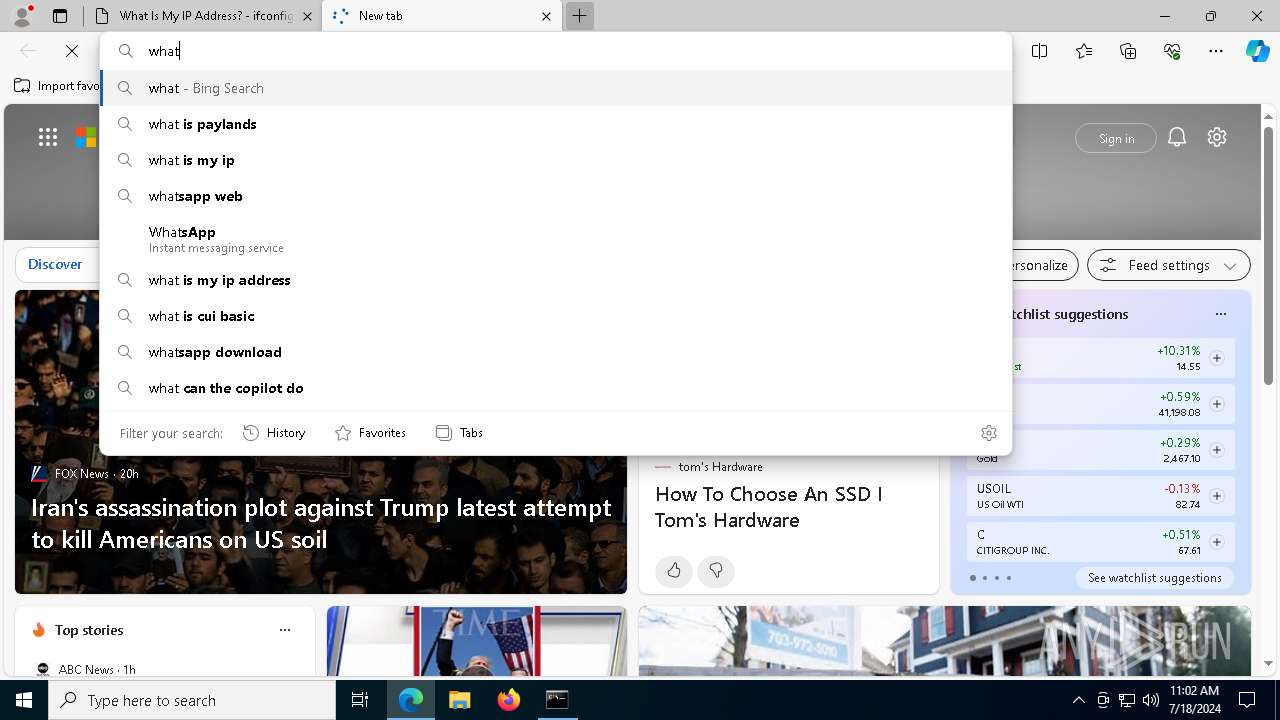This screenshot has height=720, width=1280.
Task: Open Iran assassination plot headline
Action: pyautogui.click(x=321, y=524)
